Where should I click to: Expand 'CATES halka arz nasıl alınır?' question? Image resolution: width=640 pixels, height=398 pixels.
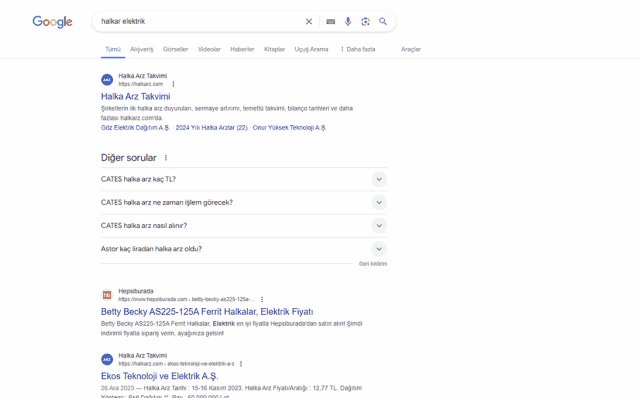click(x=244, y=226)
